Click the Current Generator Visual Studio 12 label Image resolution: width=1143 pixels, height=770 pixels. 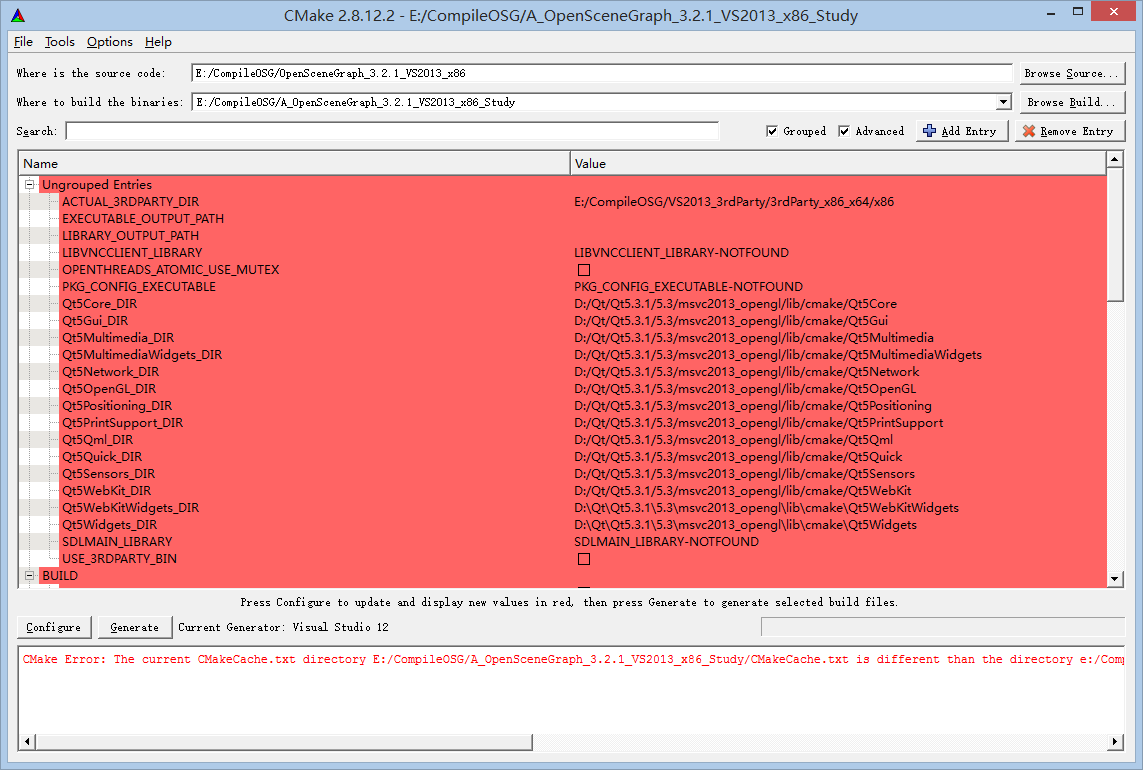click(284, 627)
